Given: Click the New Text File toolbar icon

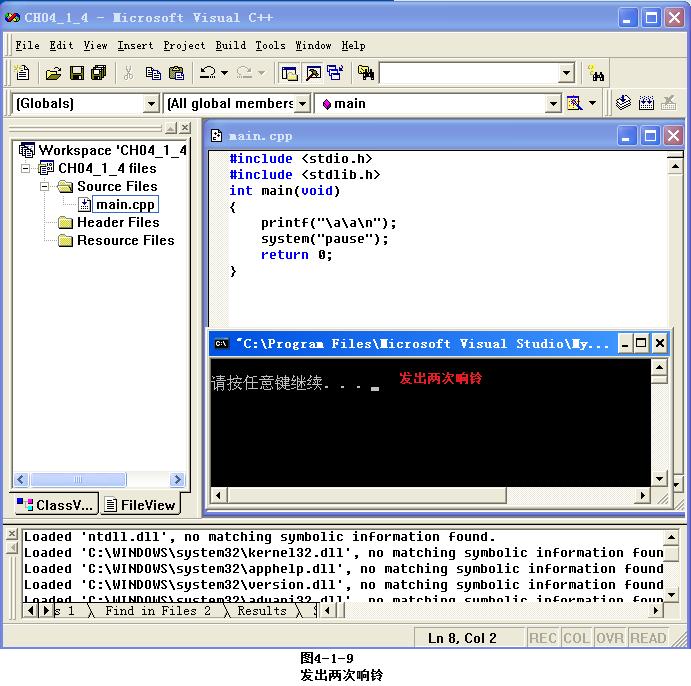Looking at the screenshot, I should click(x=22, y=73).
